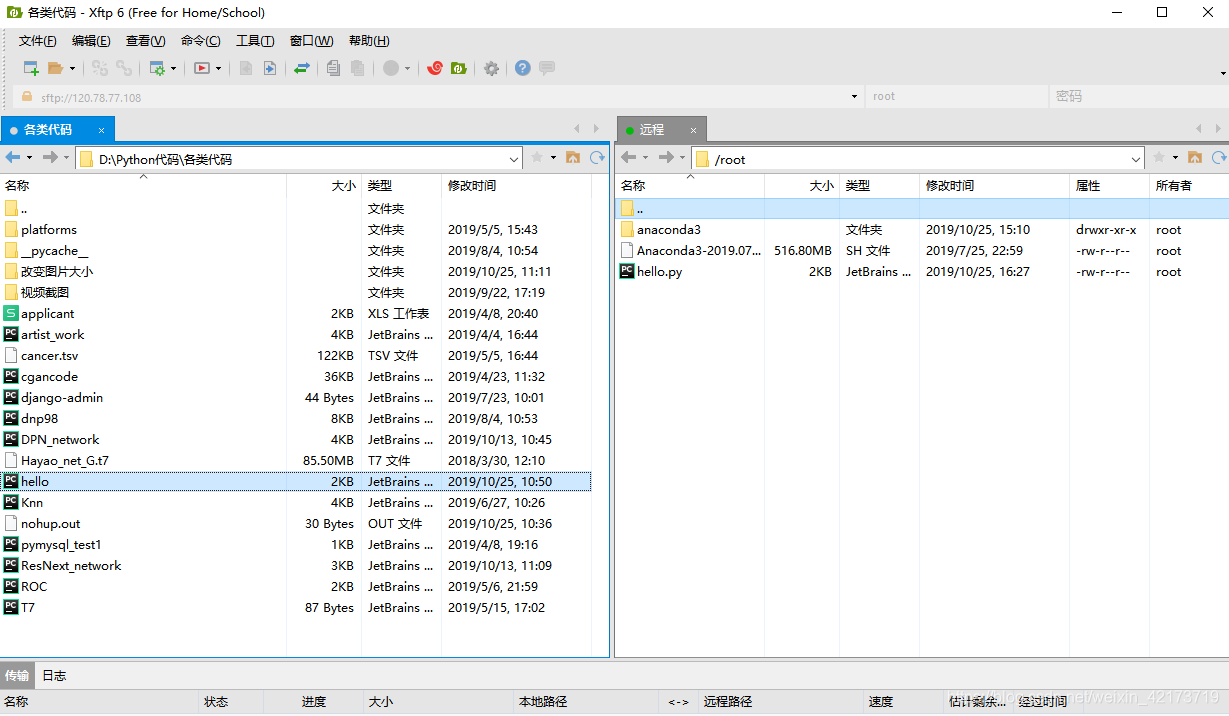Click the session properties window-gear icon

[x=156, y=68]
